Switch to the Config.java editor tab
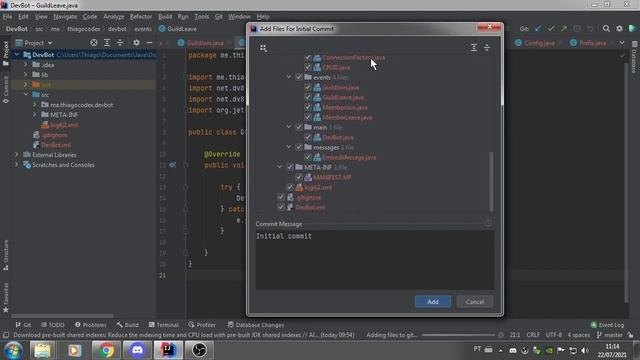Image resolution: width=640 pixels, height=360 pixels. coord(539,43)
